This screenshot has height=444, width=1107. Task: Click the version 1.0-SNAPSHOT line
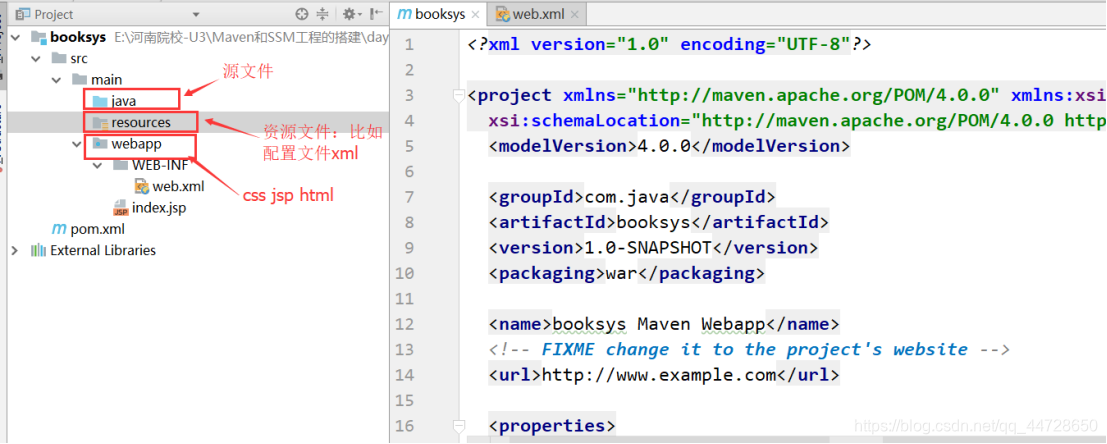(653, 248)
